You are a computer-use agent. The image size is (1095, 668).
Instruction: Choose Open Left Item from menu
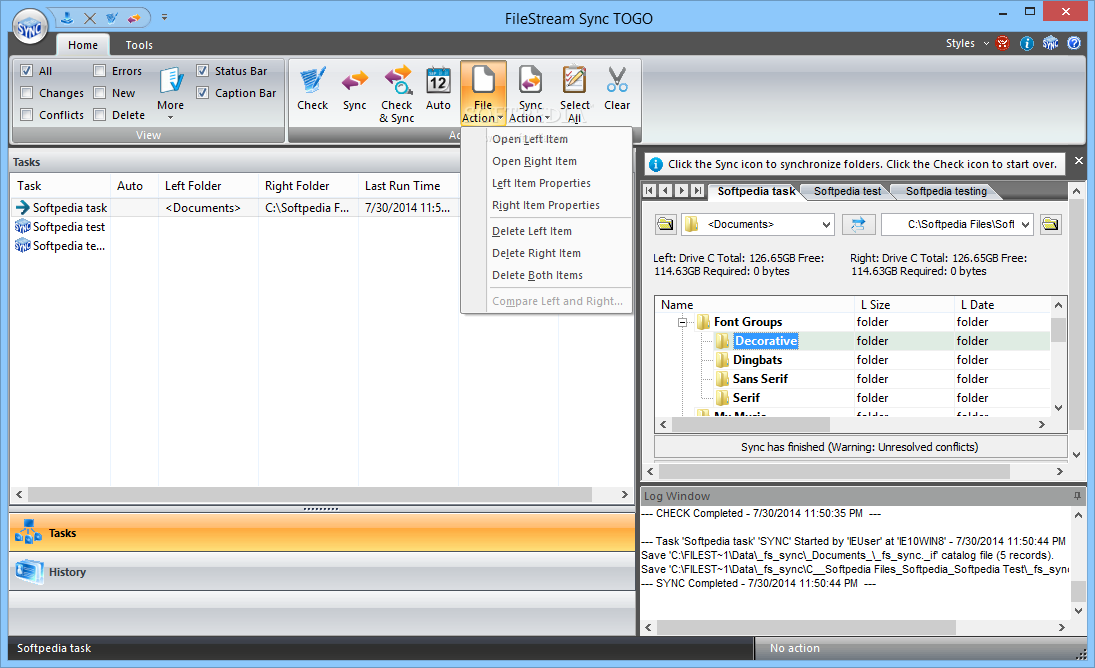coord(530,139)
